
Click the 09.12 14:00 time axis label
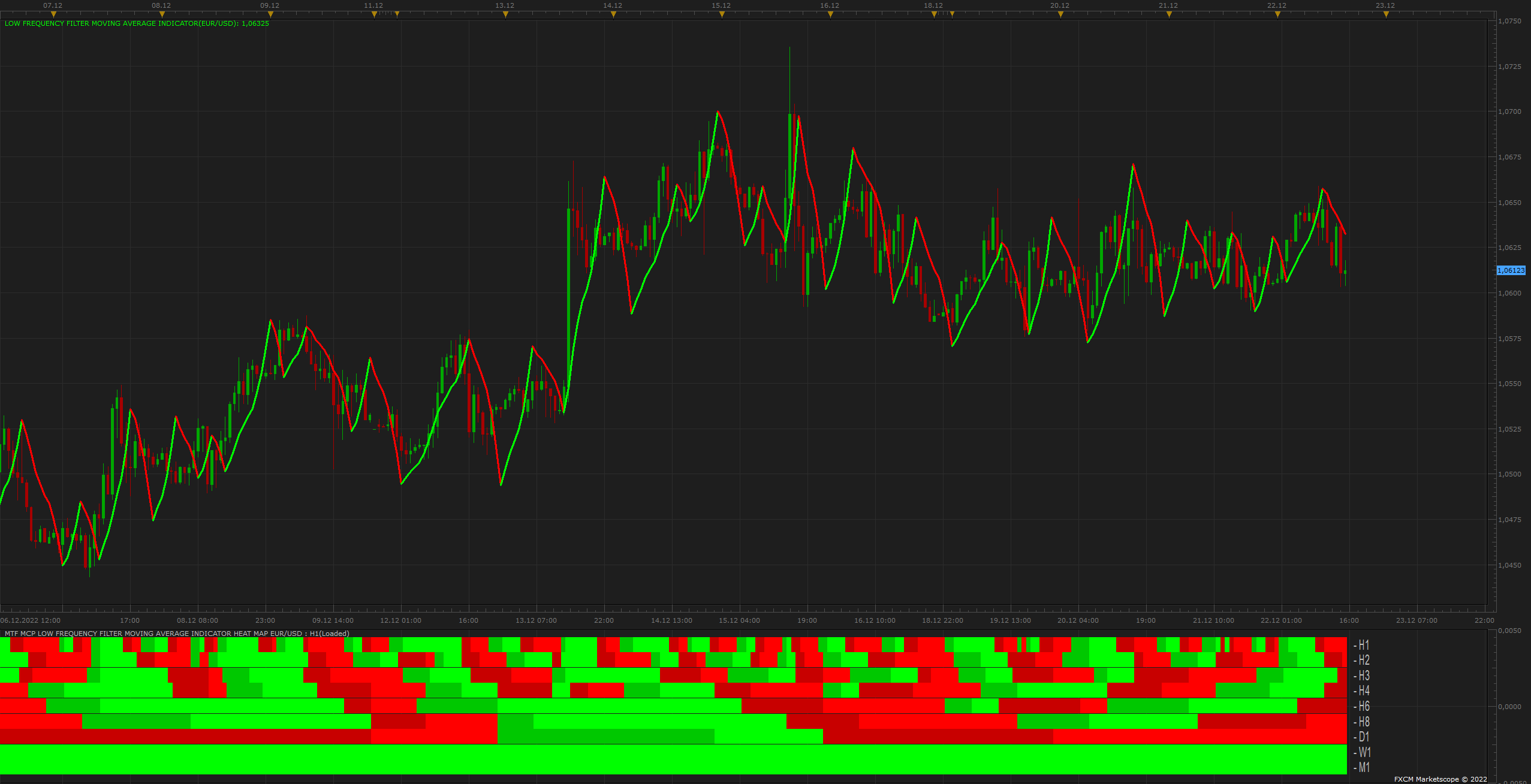point(333,620)
